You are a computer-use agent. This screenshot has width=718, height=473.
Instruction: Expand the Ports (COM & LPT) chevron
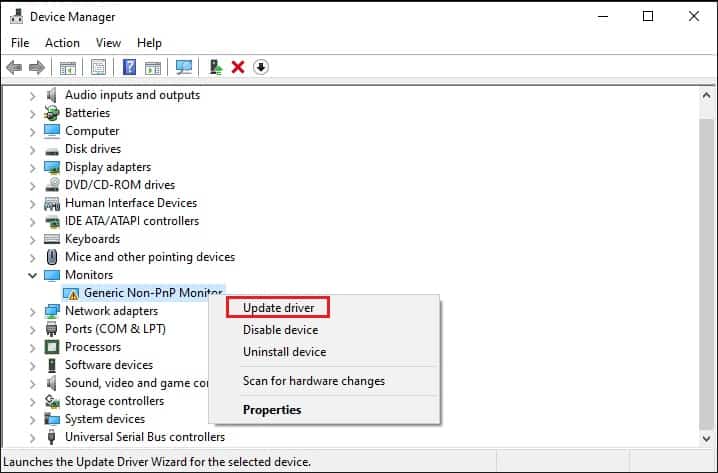click(x=32, y=330)
